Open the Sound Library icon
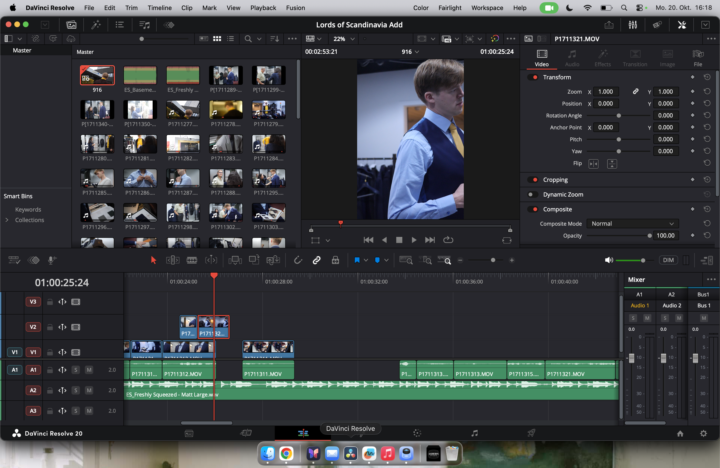The width and height of the screenshot is (720, 468). click(144, 25)
